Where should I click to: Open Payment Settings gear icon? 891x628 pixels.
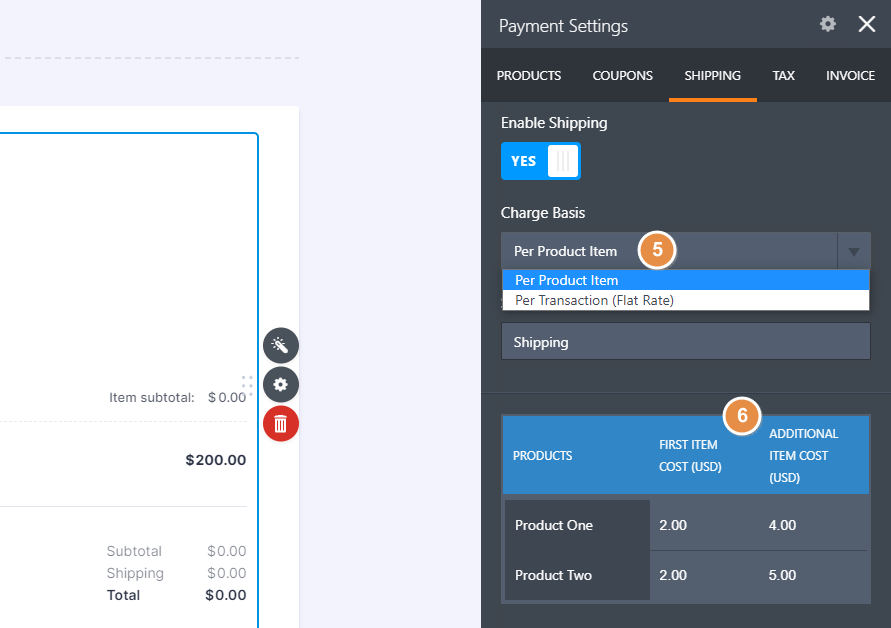pos(828,24)
